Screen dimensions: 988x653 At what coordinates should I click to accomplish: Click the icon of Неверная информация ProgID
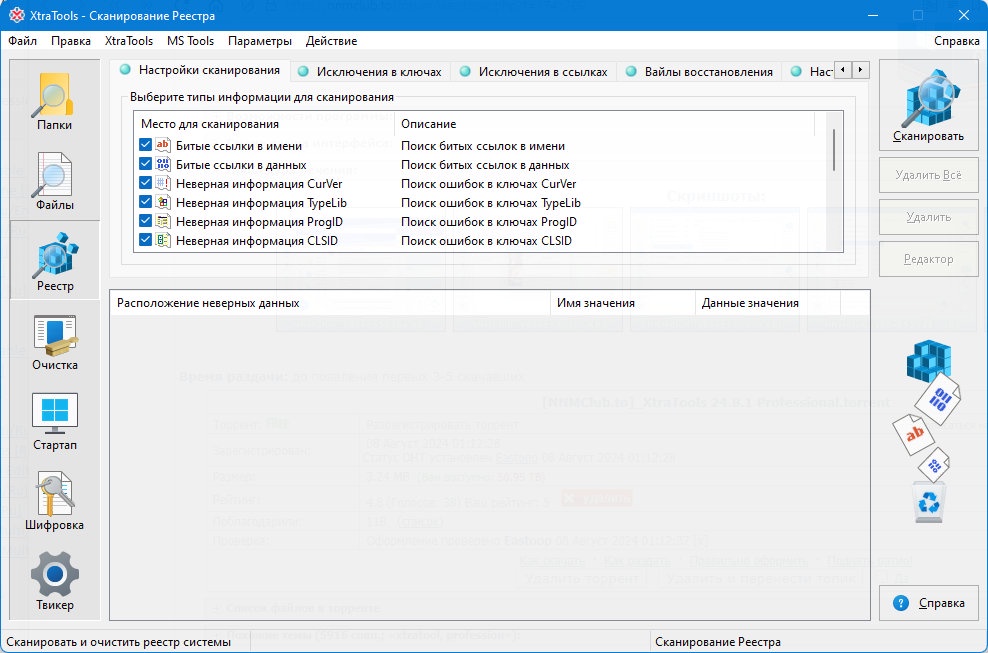click(x=163, y=221)
